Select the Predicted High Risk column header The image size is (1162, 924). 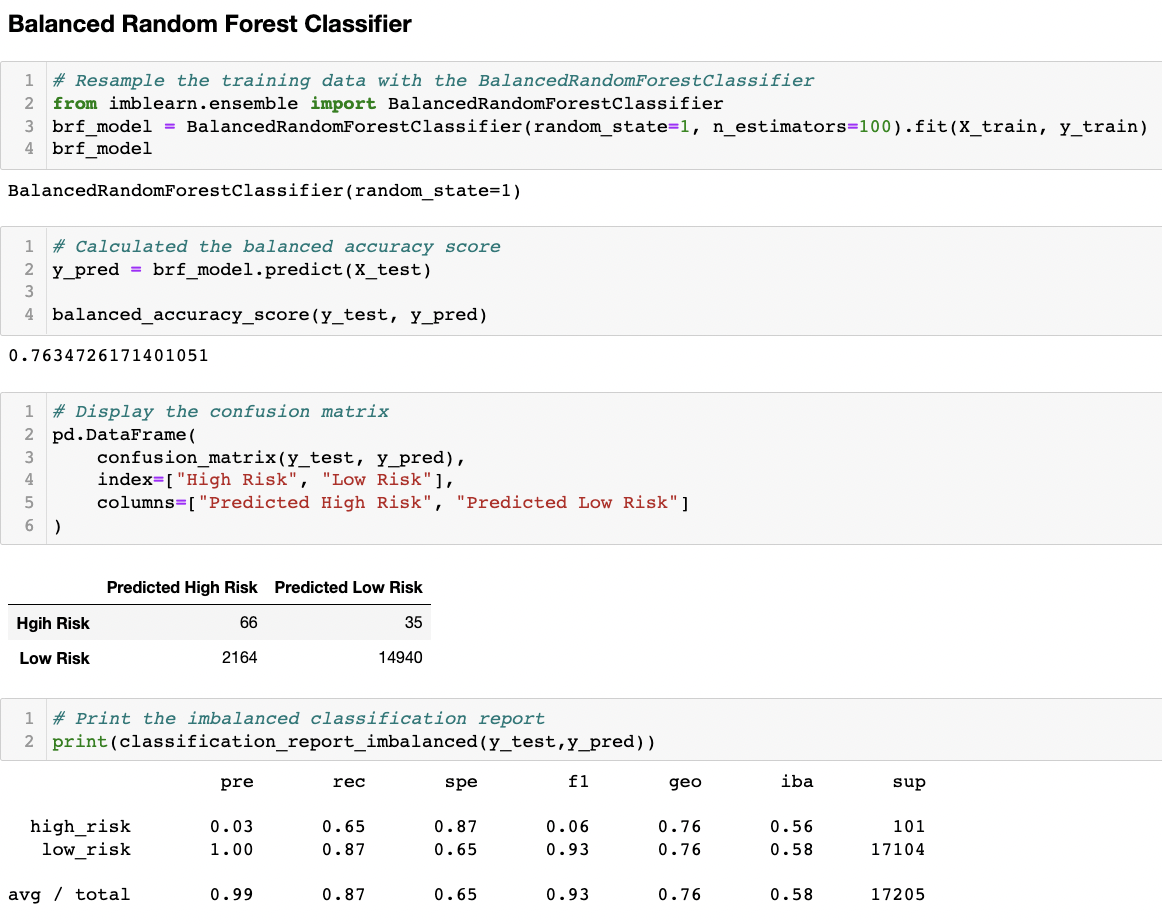tap(182, 587)
